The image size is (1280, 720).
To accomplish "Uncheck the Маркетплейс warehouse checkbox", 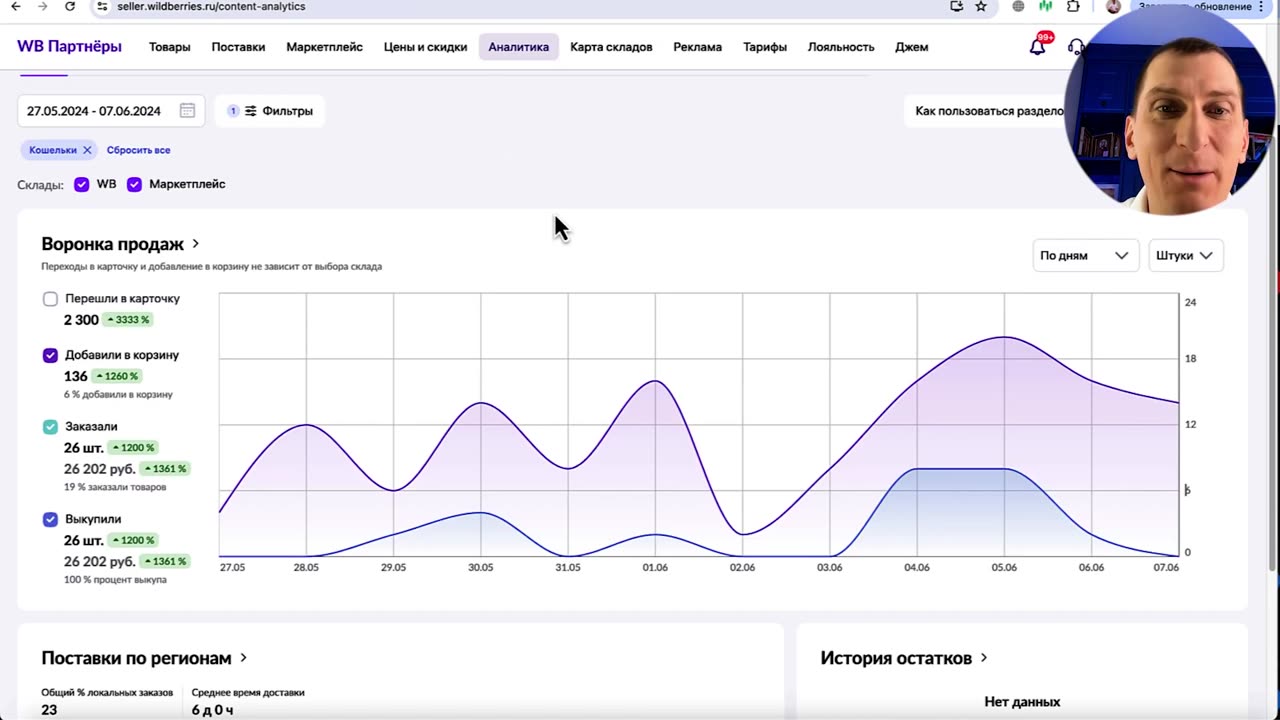I will [x=134, y=184].
